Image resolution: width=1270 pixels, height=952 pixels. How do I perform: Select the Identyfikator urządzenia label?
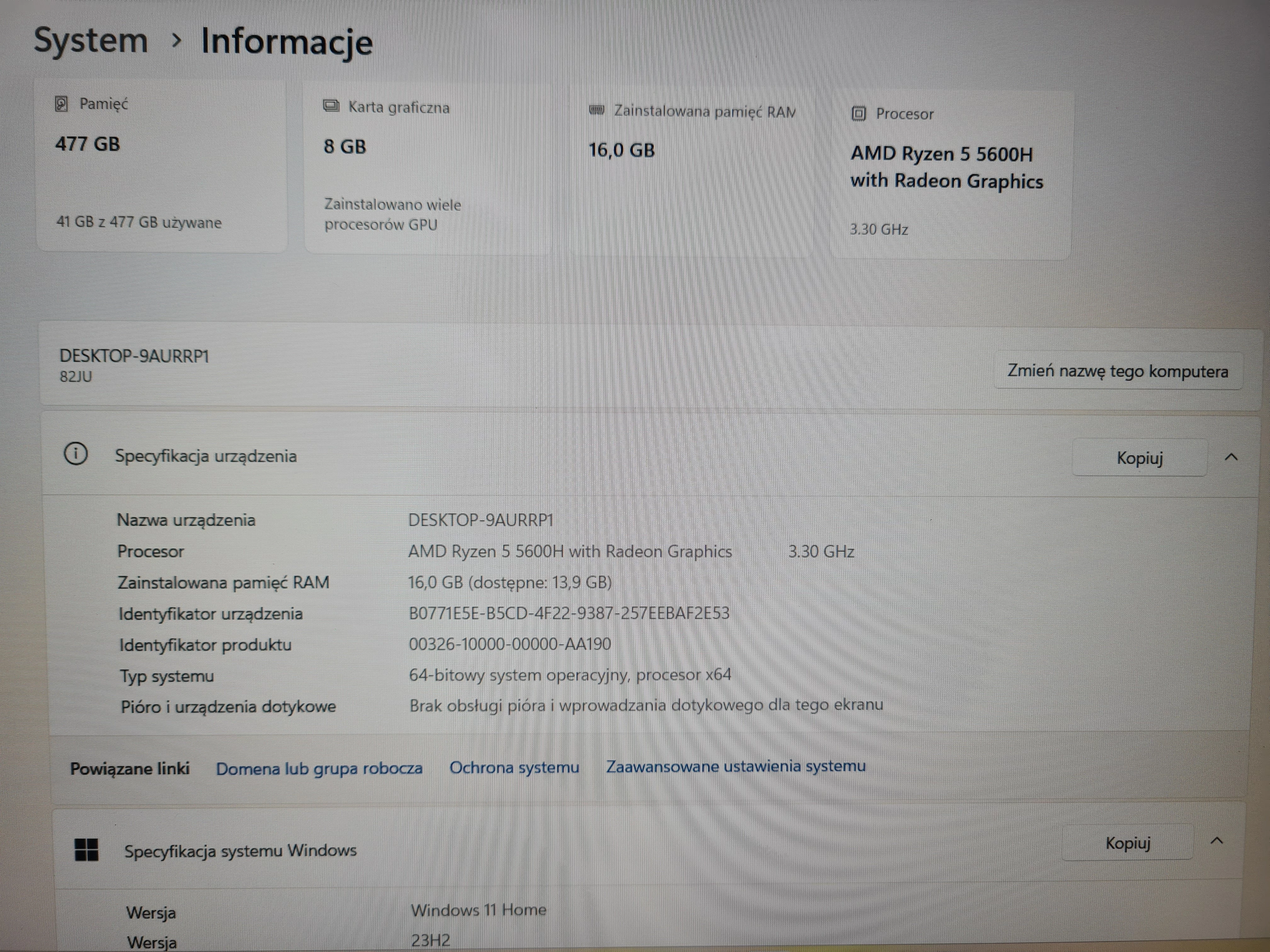211,614
